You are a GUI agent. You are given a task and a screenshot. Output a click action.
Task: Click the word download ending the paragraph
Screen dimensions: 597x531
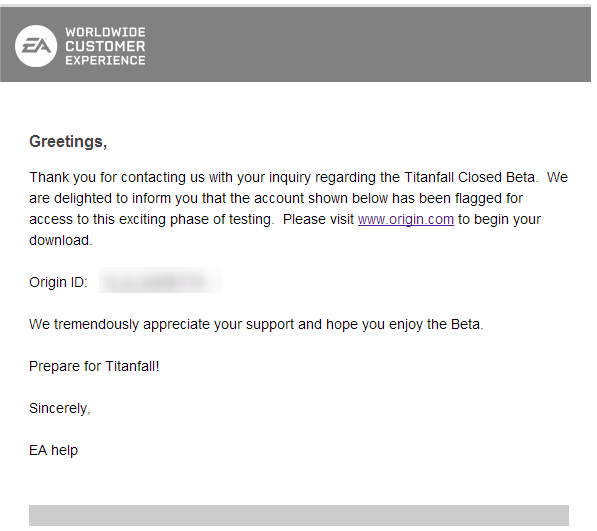[61, 240]
